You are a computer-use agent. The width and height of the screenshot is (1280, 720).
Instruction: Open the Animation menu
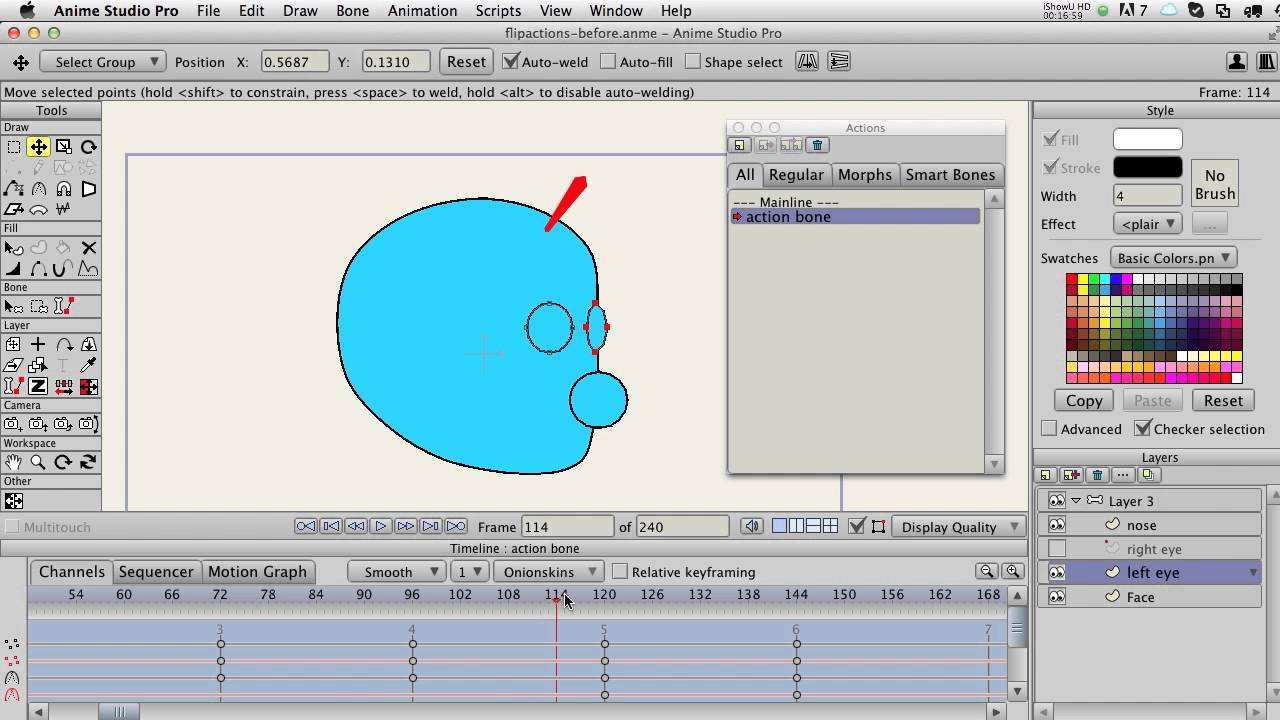[423, 11]
